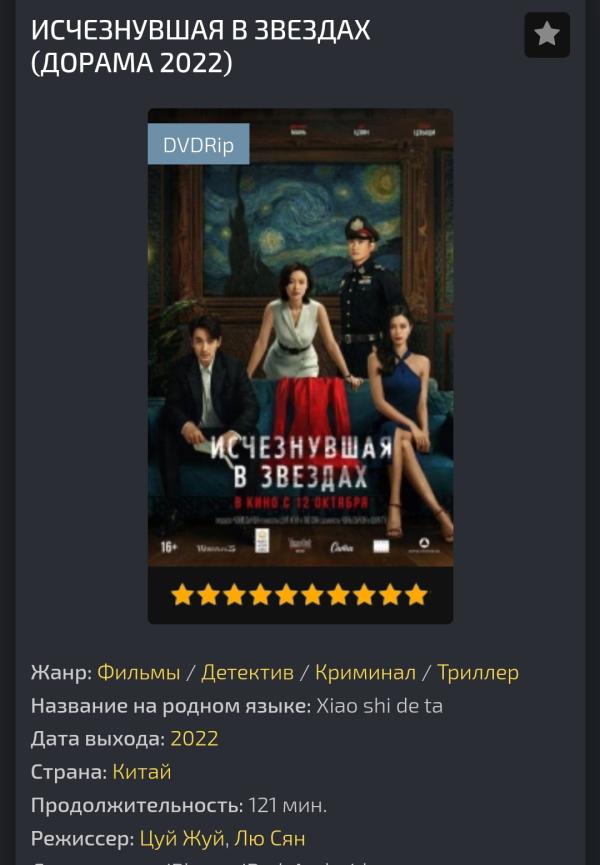Rate with the third star
The width and height of the screenshot is (600, 865).
[x=234, y=595]
